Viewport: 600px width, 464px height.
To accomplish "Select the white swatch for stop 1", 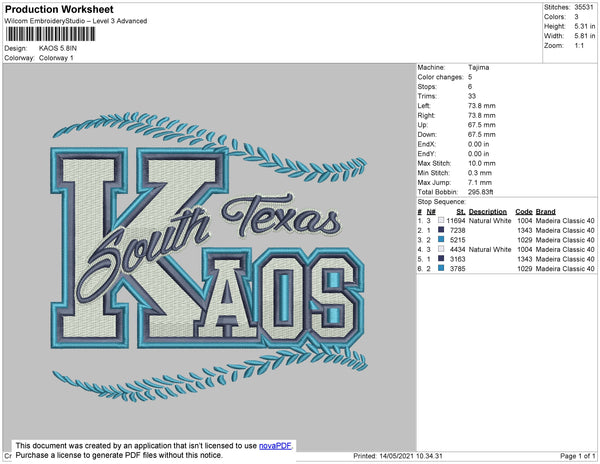I will (441, 221).
